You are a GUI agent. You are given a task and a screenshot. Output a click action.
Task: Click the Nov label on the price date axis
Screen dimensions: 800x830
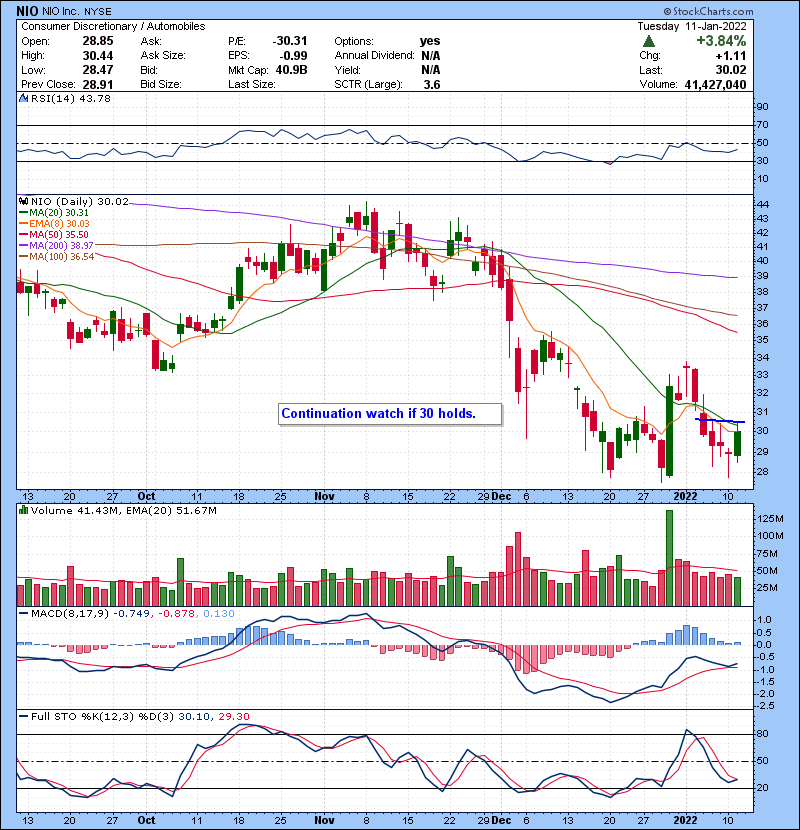click(x=324, y=496)
